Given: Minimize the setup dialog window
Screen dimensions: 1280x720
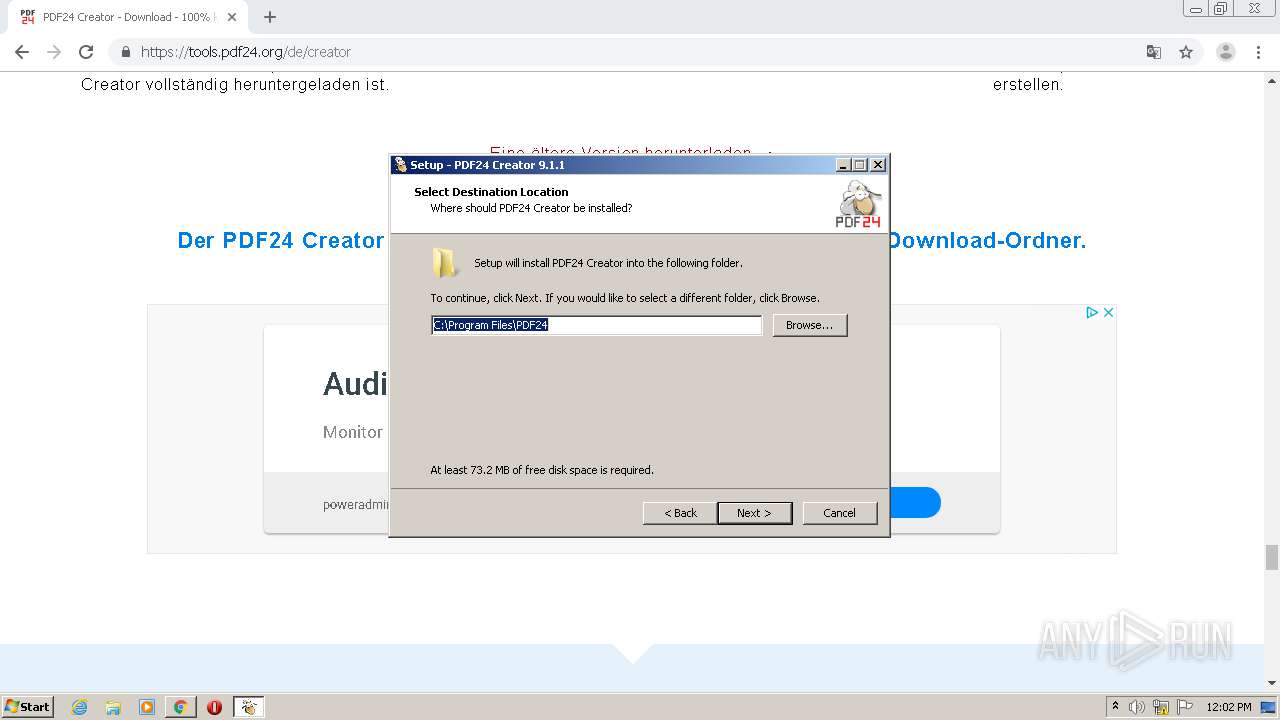Looking at the screenshot, I should click(x=843, y=165).
